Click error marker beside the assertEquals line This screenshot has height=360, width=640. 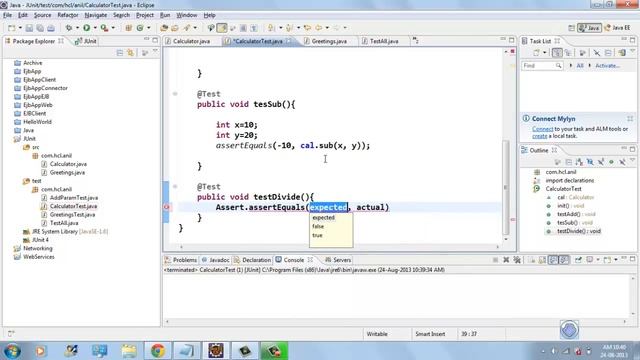tap(167, 207)
